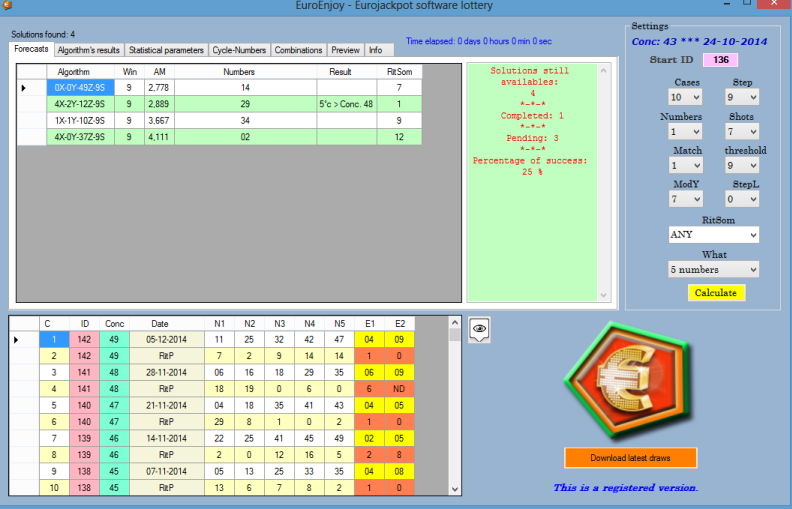
Task: Click the RitSom column header in forecasts
Action: coord(399,72)
